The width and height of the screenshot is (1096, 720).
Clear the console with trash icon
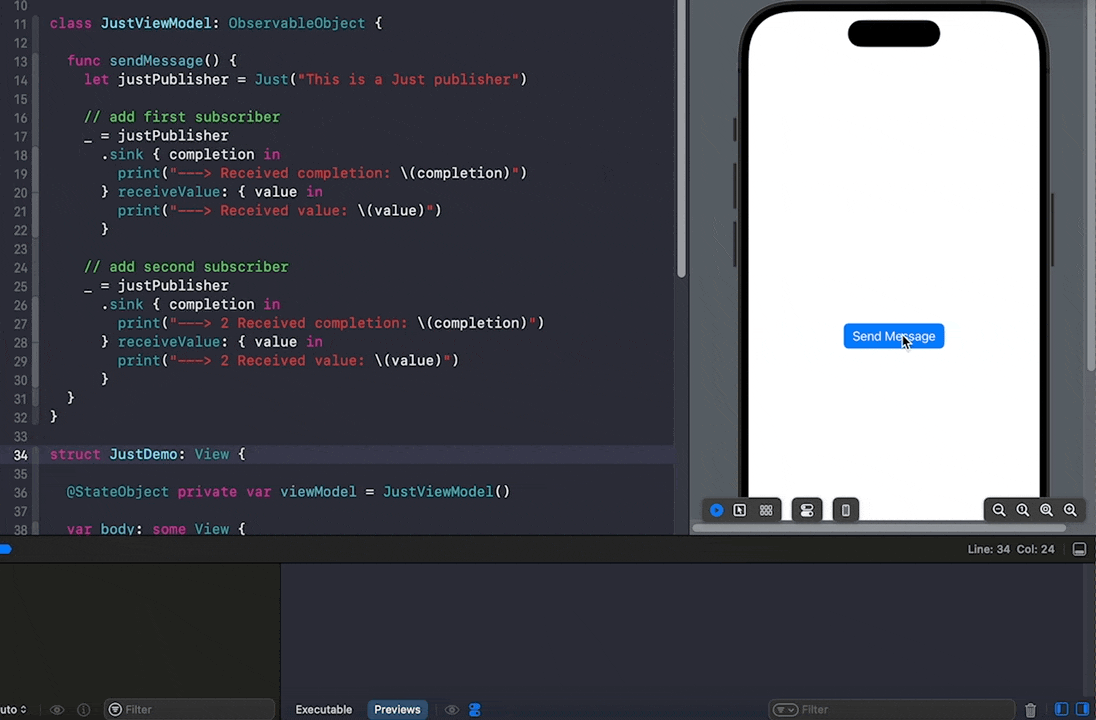coord(1030,710)
